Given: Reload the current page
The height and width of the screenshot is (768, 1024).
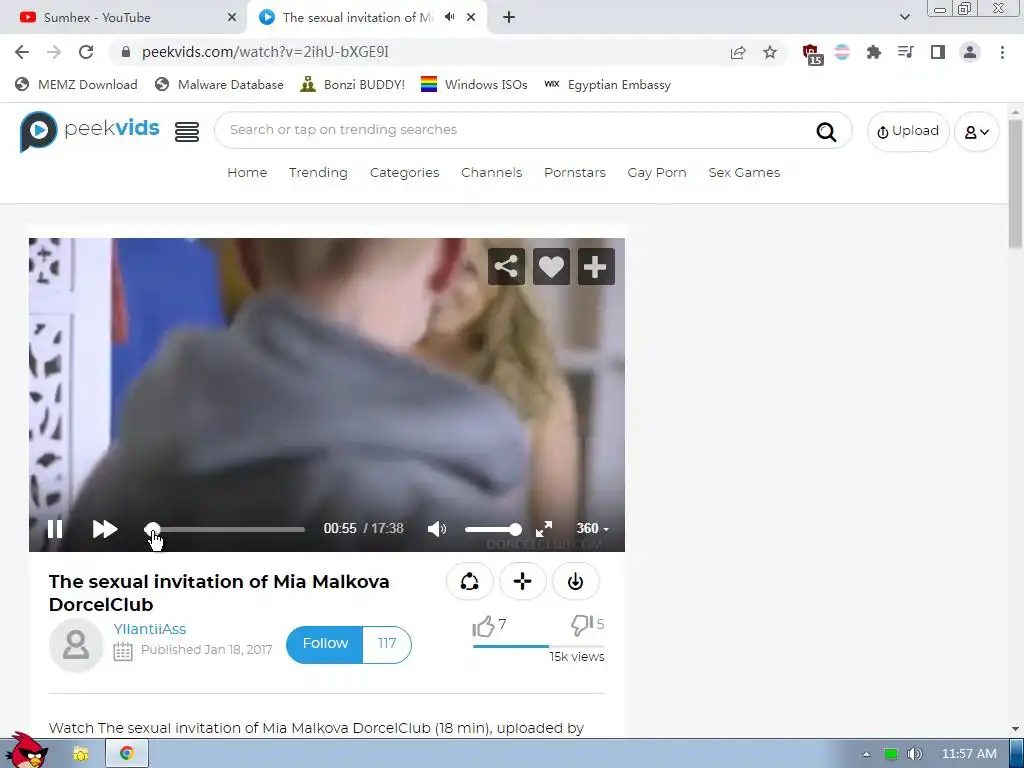Looking at the screenshot, I should click(86, 52).
